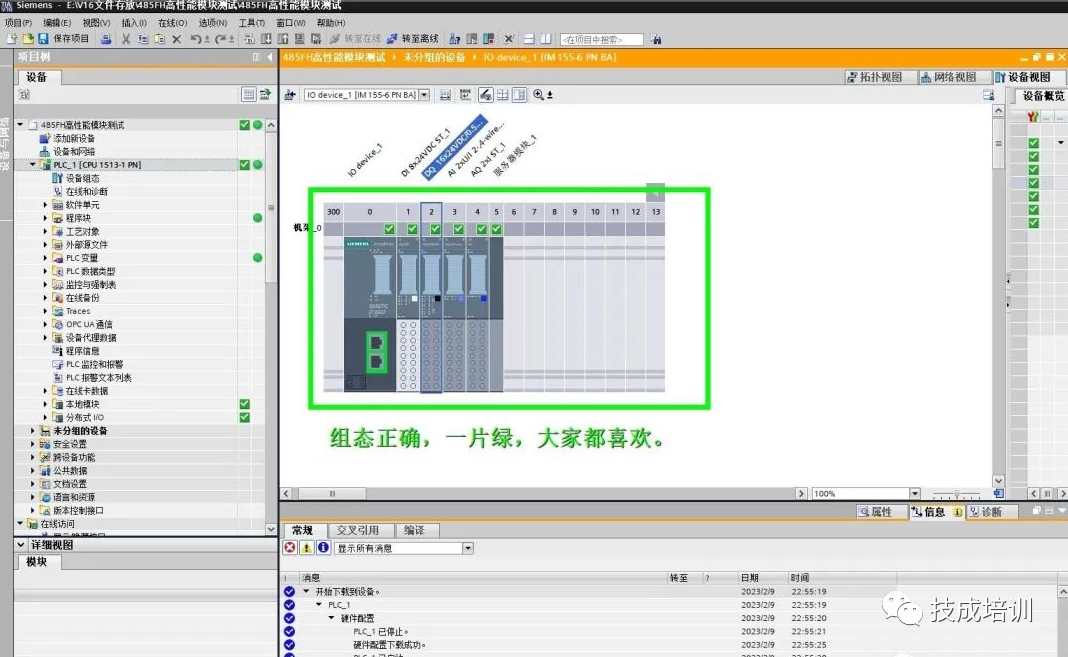Collapse the 开始下载到设备 message row
Viewport: 1068px width, 657px height.
point(306,592)
